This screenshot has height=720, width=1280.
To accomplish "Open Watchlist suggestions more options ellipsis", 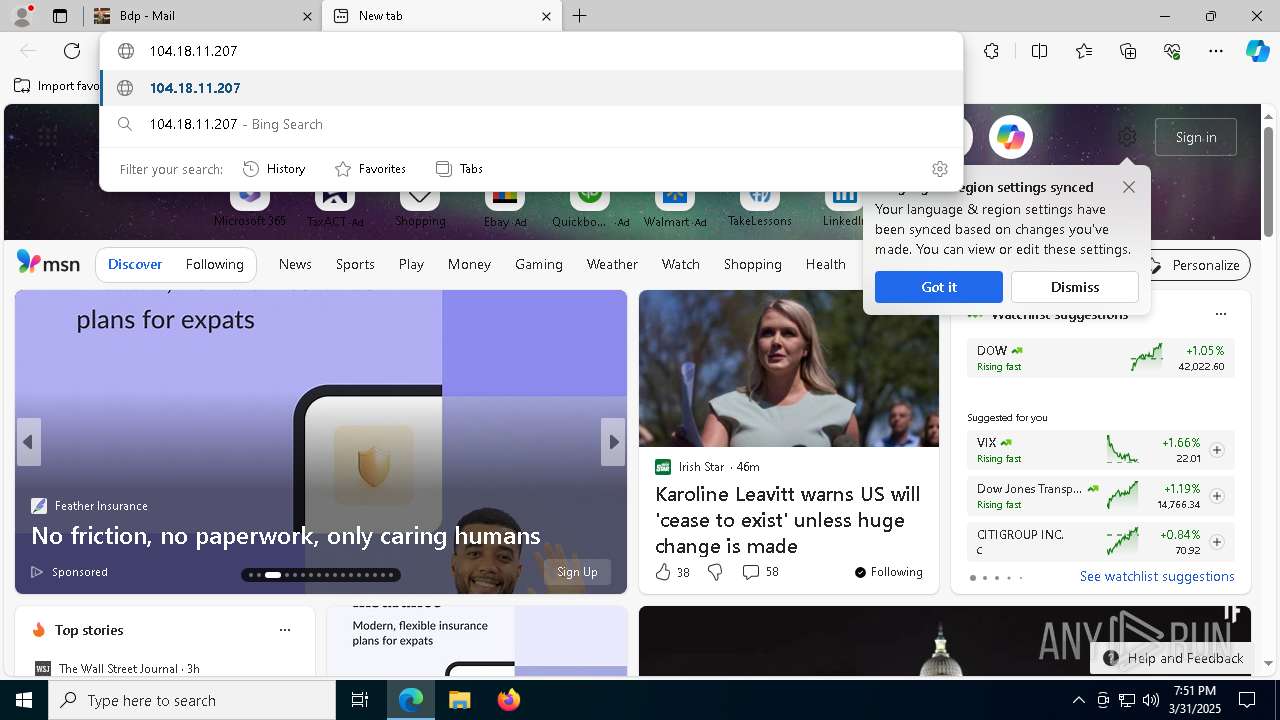I will click(1220, 314).
